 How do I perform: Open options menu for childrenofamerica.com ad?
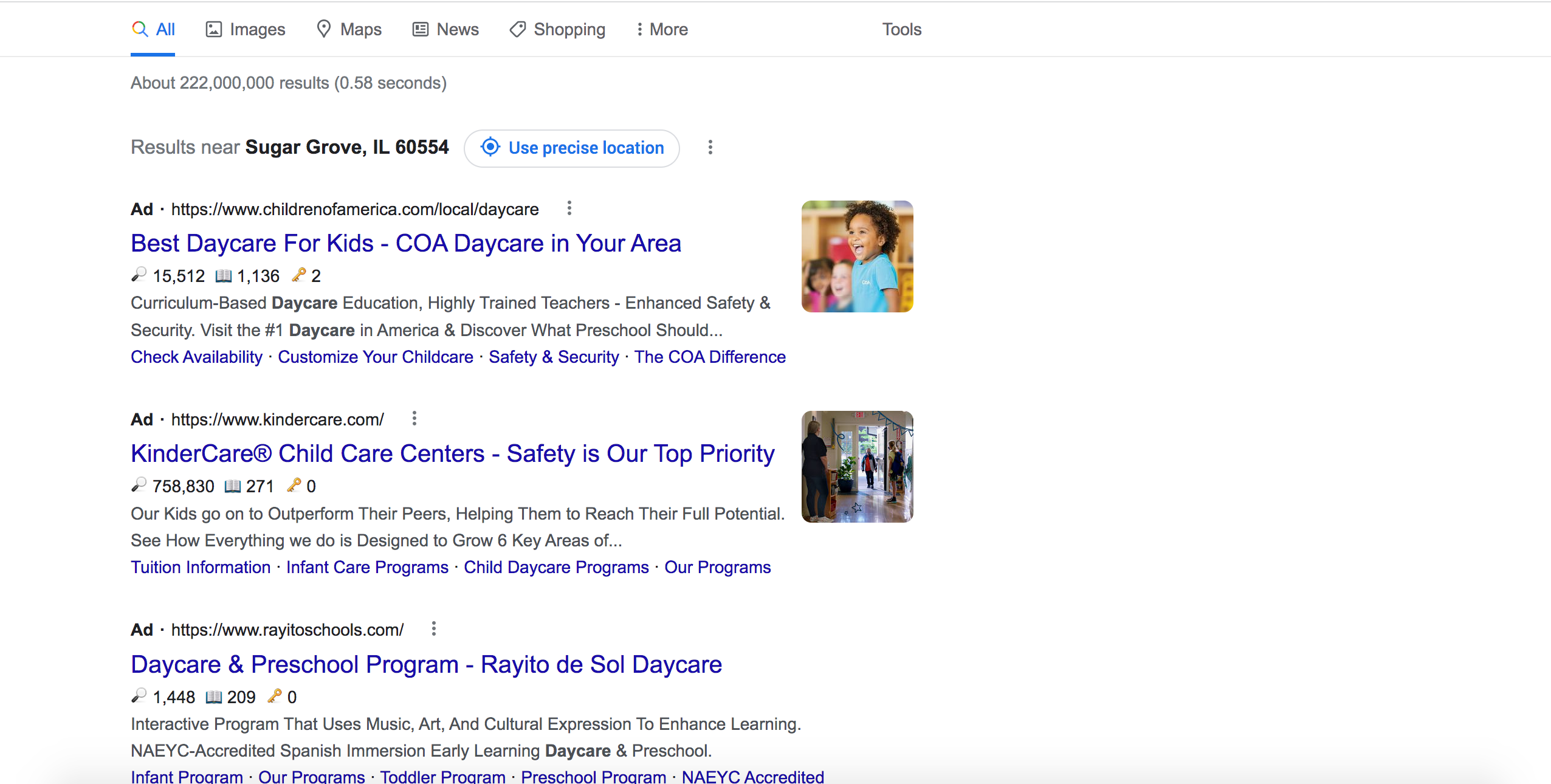point(569,208)
